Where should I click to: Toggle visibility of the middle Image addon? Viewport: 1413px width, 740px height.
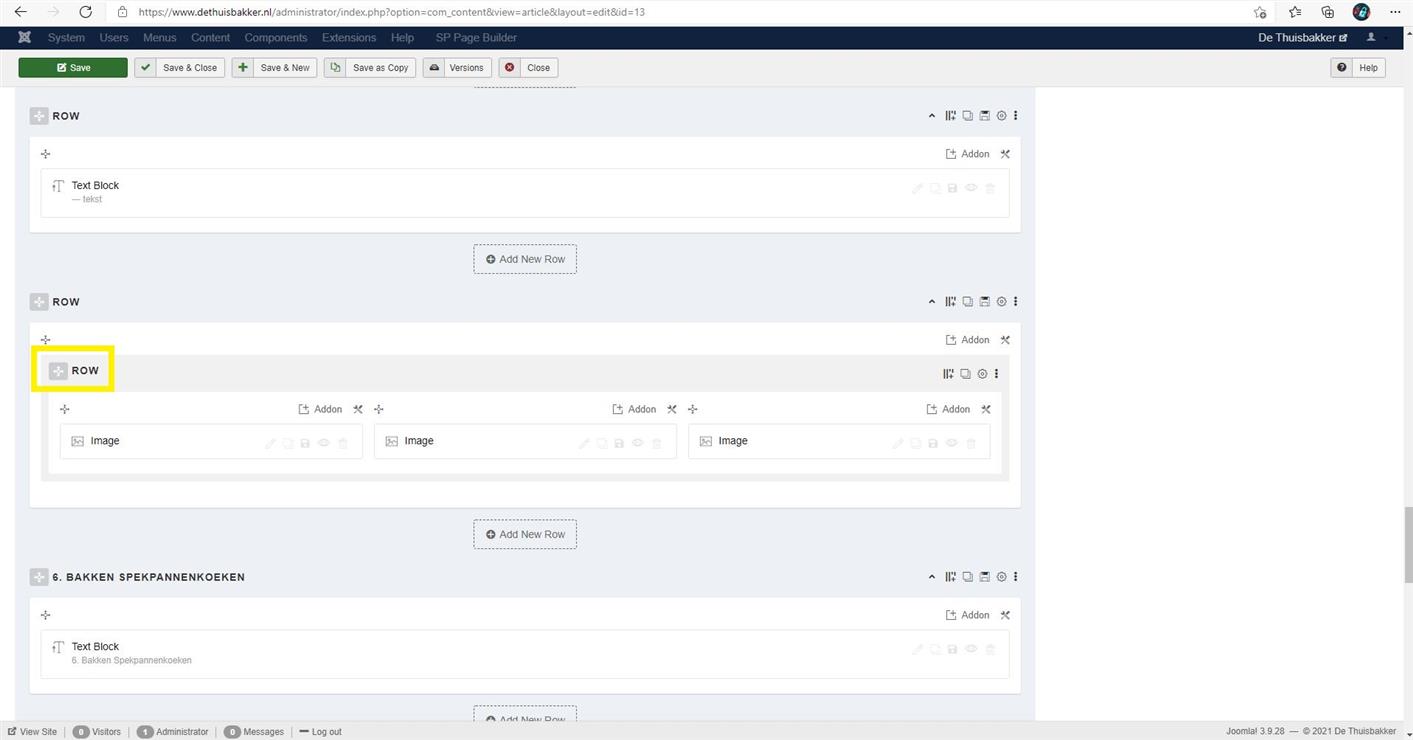[x=638, y=443]
